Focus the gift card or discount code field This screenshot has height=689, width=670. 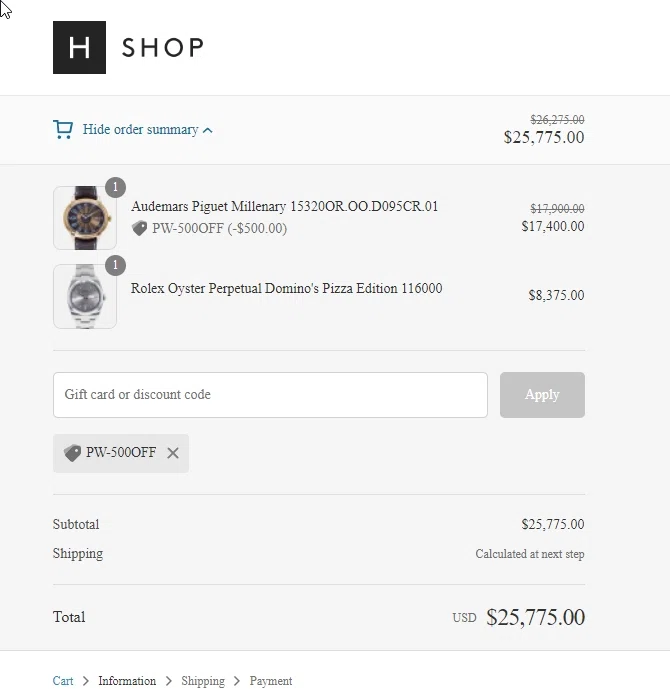point(270,395)
